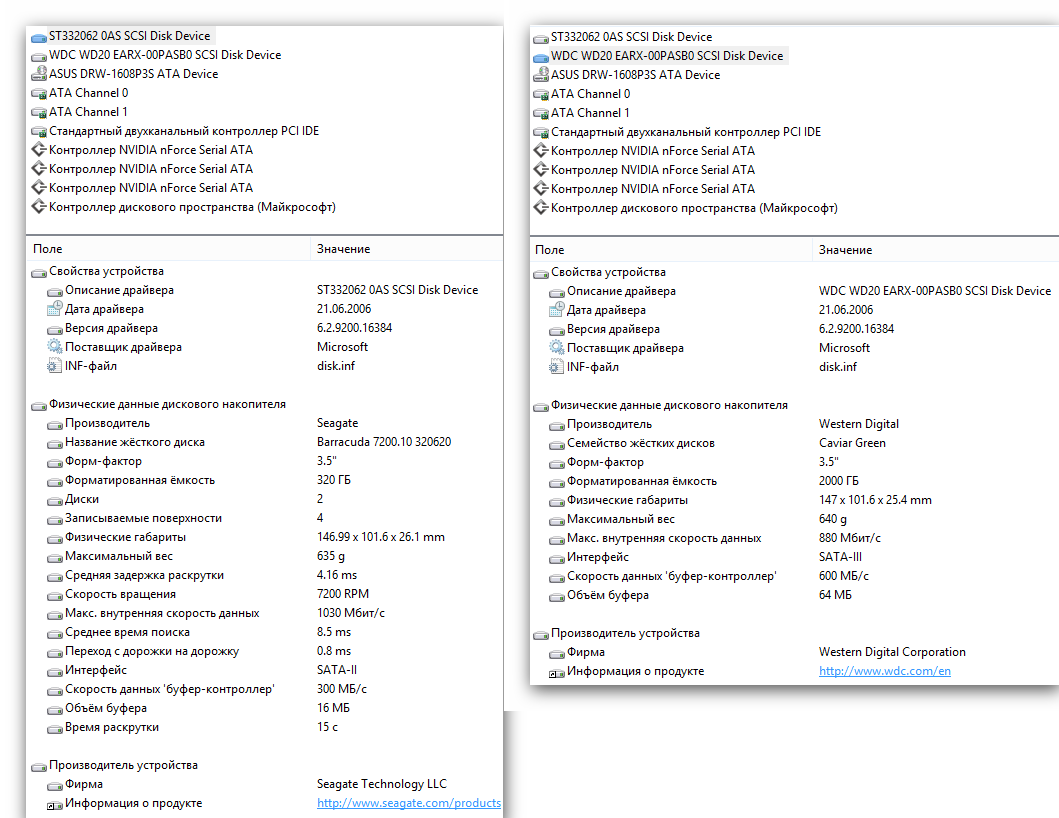Click the icon beside "Семейство жёстких дисков"
The image size is (1059, 818).
coord(557,443)
